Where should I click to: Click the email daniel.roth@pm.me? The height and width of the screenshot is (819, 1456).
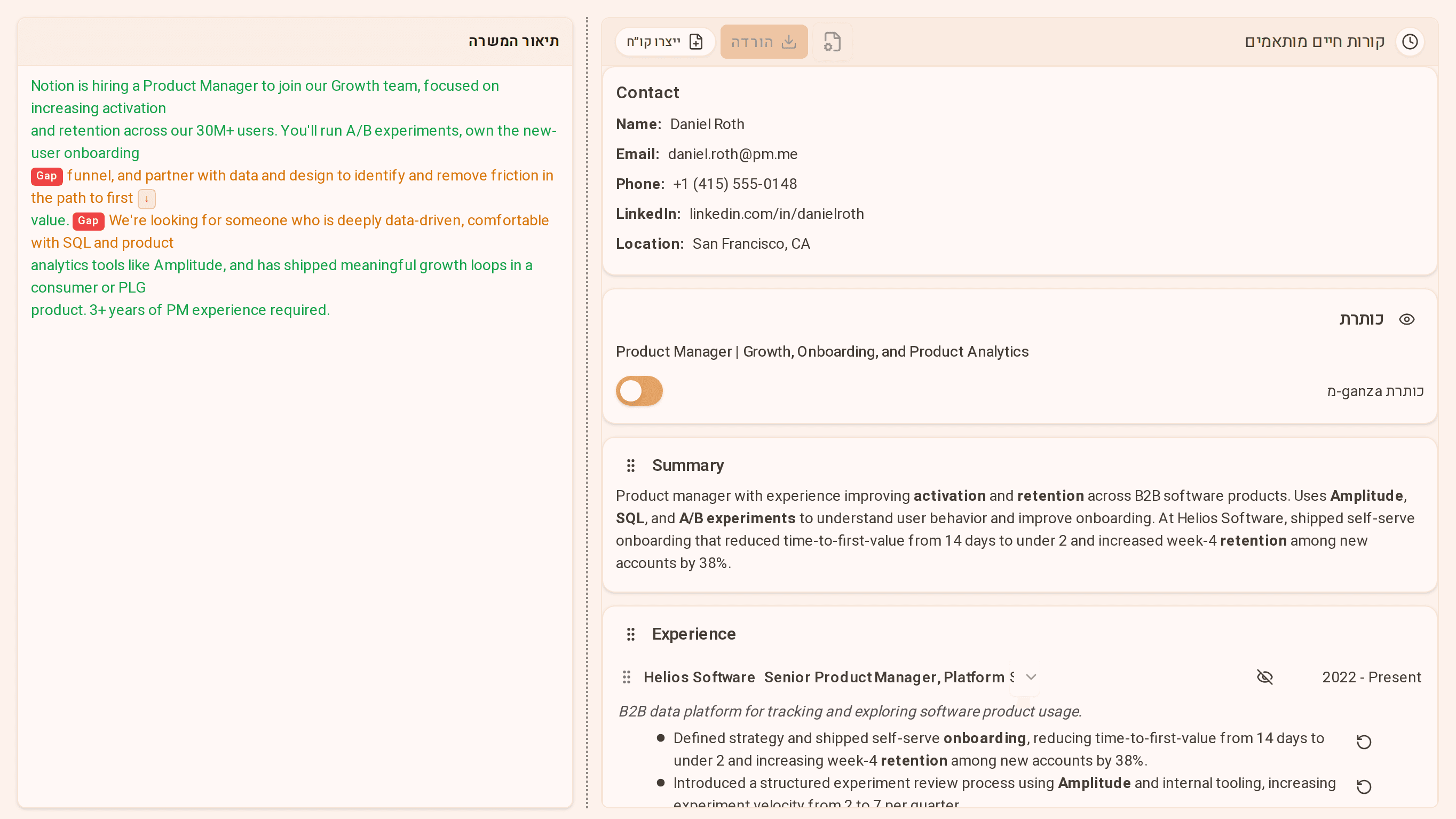pos(732,154)
